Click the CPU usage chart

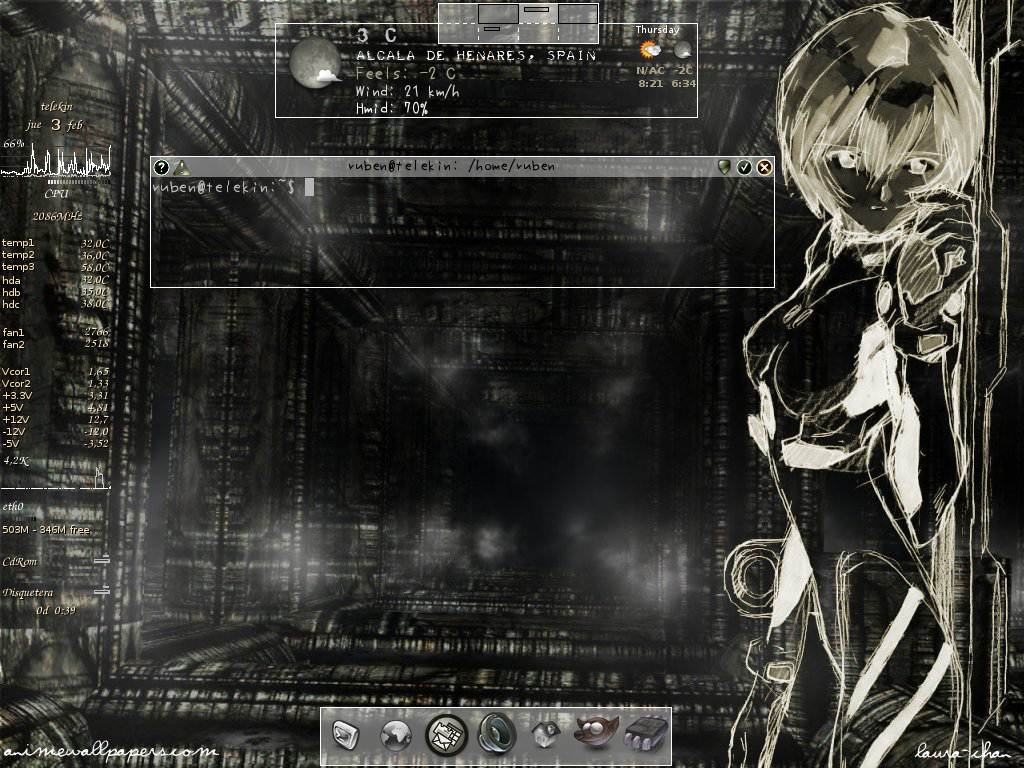56,161
